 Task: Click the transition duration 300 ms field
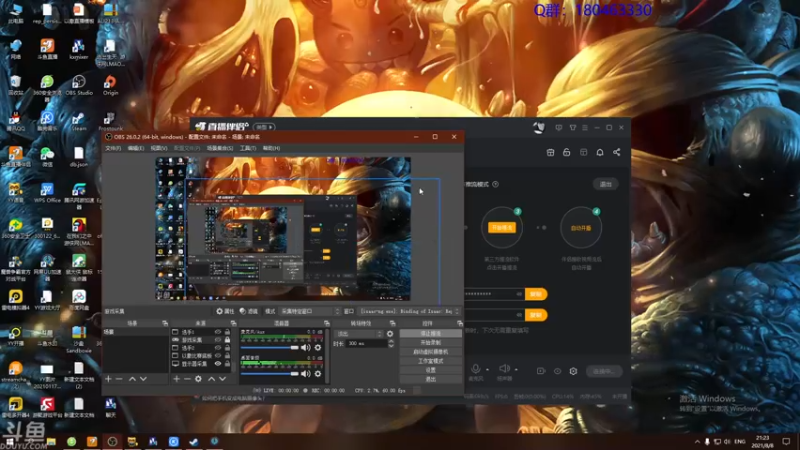[x=366, y=344]
